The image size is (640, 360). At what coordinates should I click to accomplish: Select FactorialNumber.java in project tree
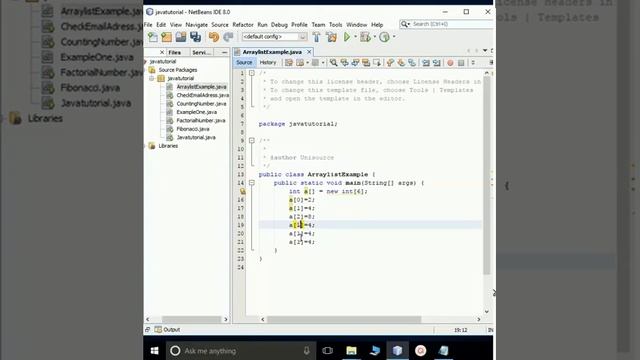click(201, 120)
